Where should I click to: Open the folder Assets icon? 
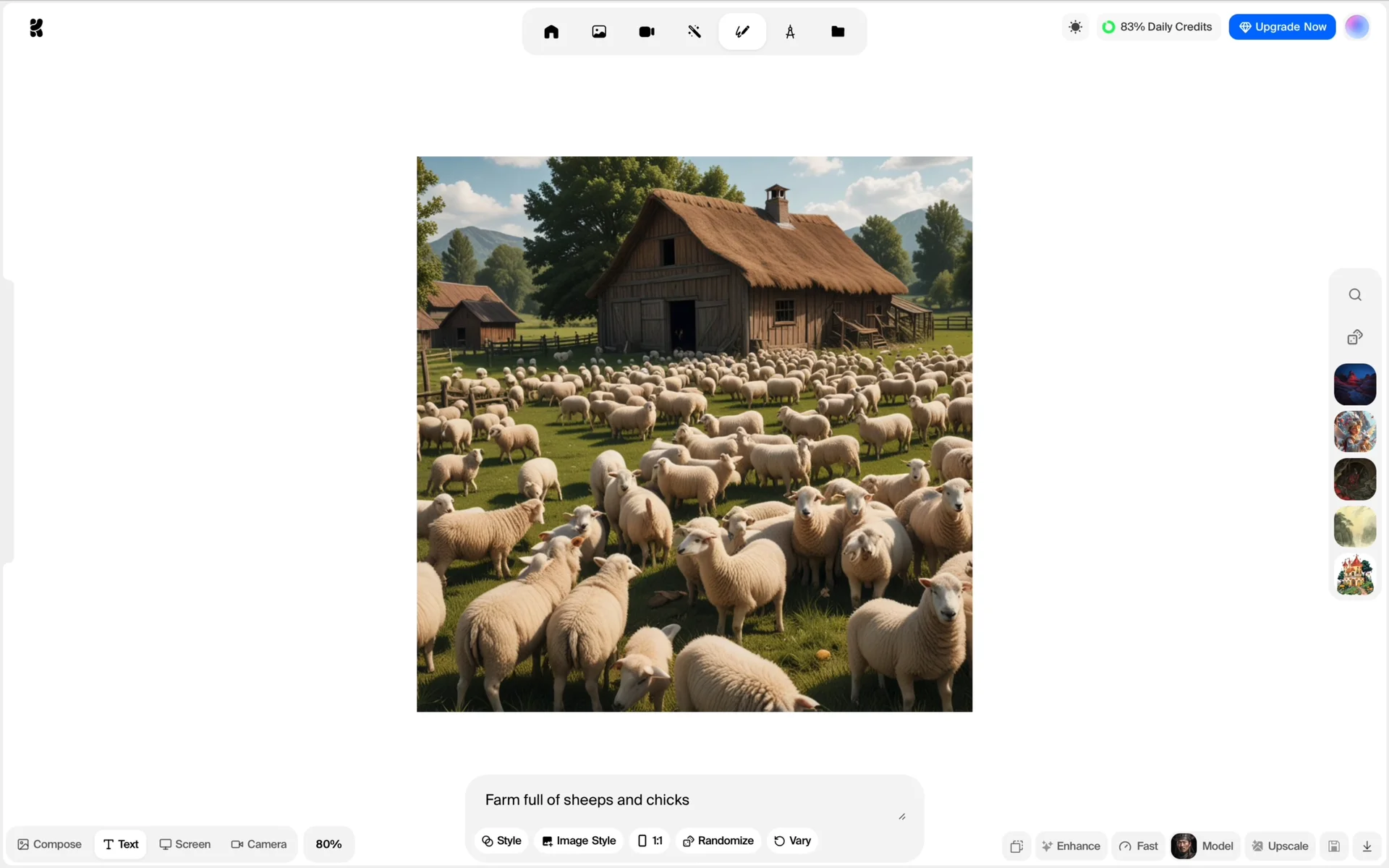tap(838, 32)
